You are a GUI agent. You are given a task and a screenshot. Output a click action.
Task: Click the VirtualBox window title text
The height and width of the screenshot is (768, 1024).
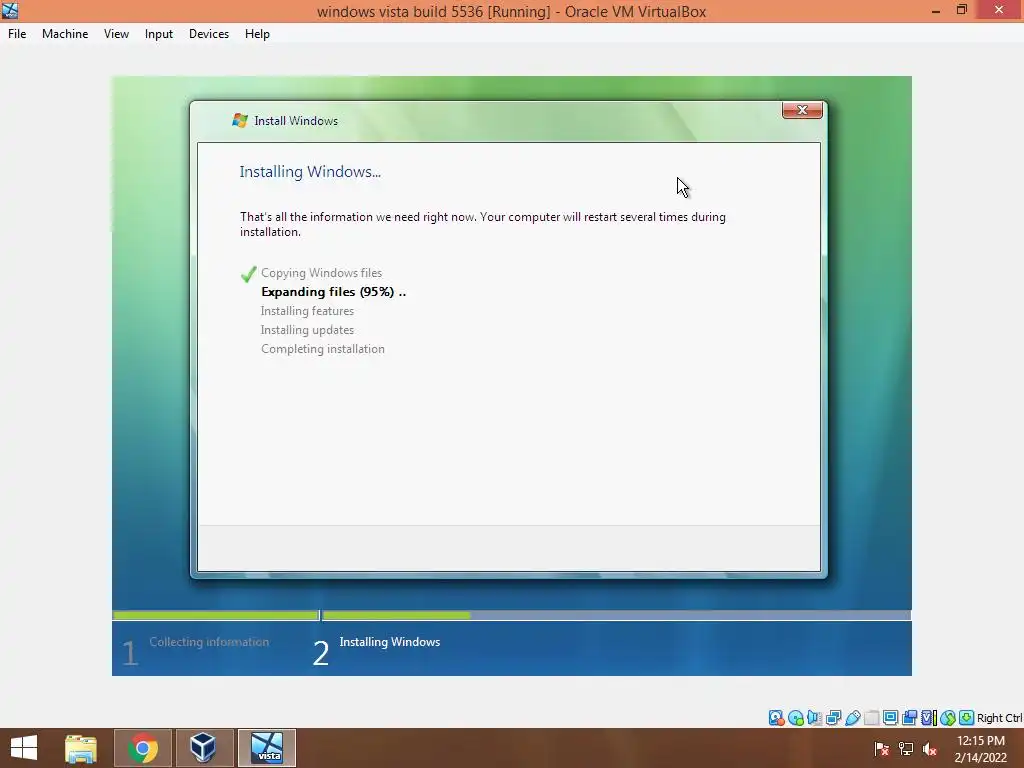click(511, 11)
